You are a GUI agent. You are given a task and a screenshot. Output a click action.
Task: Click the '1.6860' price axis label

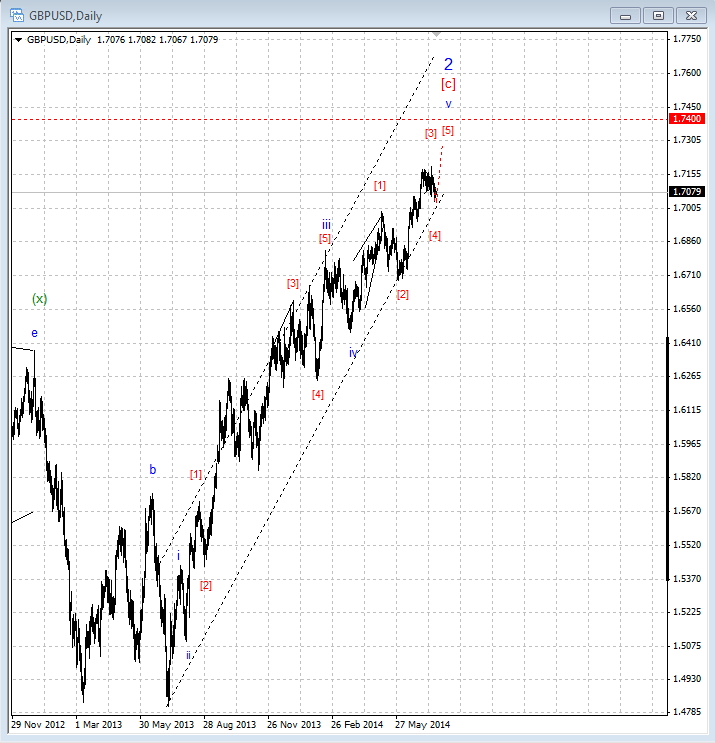pyautogui.click(x=687, y=241)
